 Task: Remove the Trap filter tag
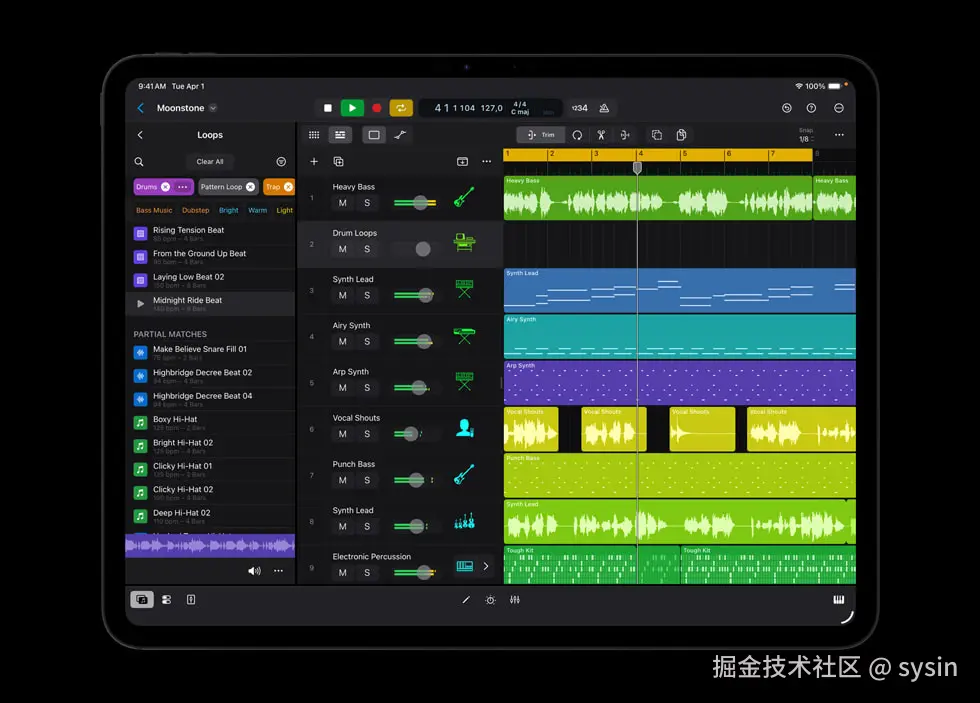click(288, 187)
